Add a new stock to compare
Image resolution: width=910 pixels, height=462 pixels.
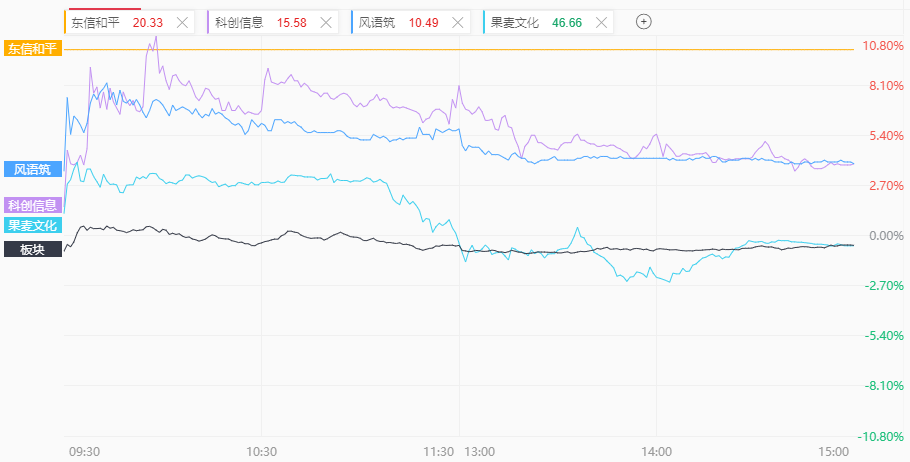click(644, 21)
